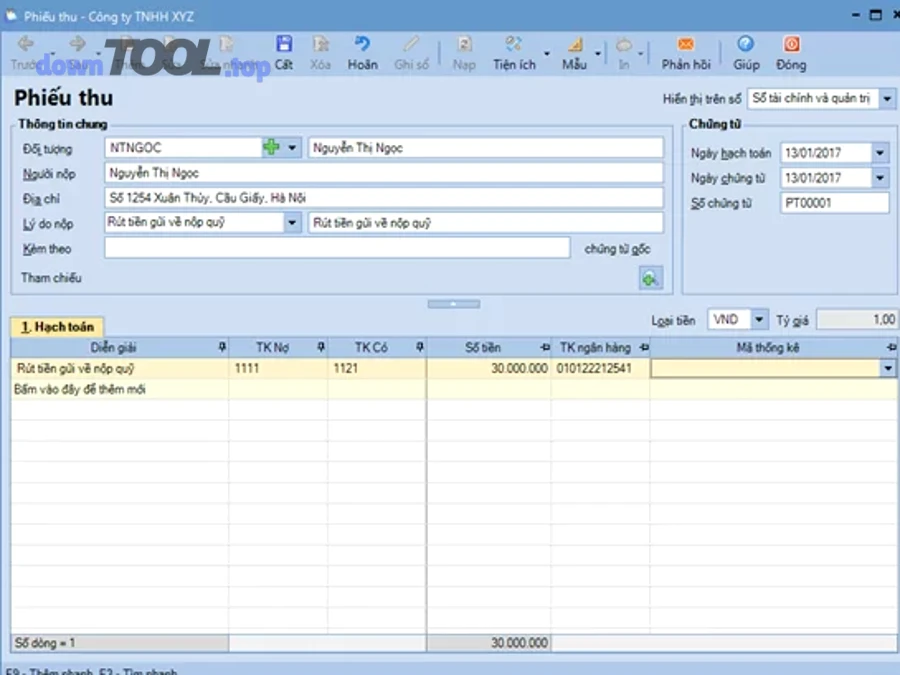The height and width of the screenshot is (675, 900).
Task: Collapse the general info panel bar
Action: [453, 304]
